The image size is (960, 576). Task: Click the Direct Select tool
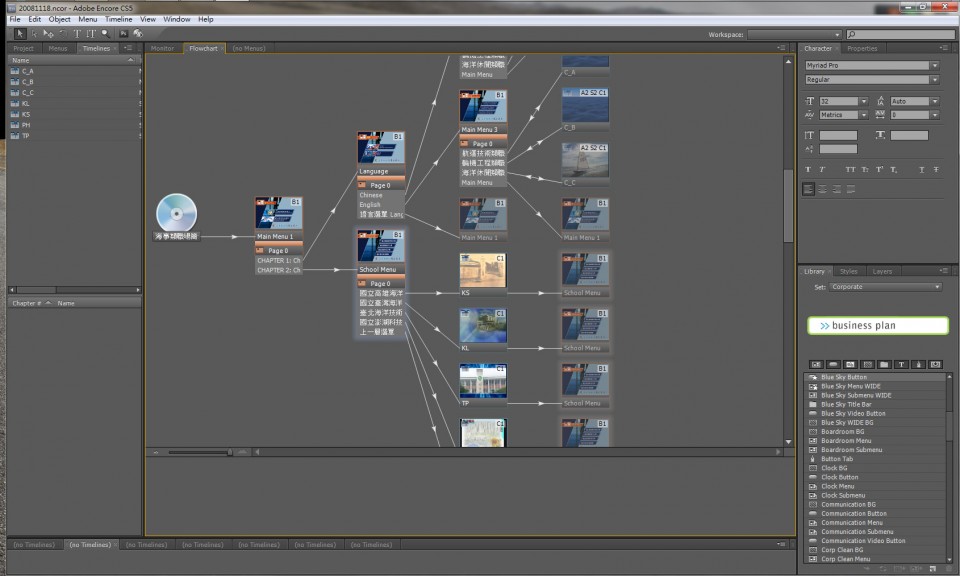34,33
